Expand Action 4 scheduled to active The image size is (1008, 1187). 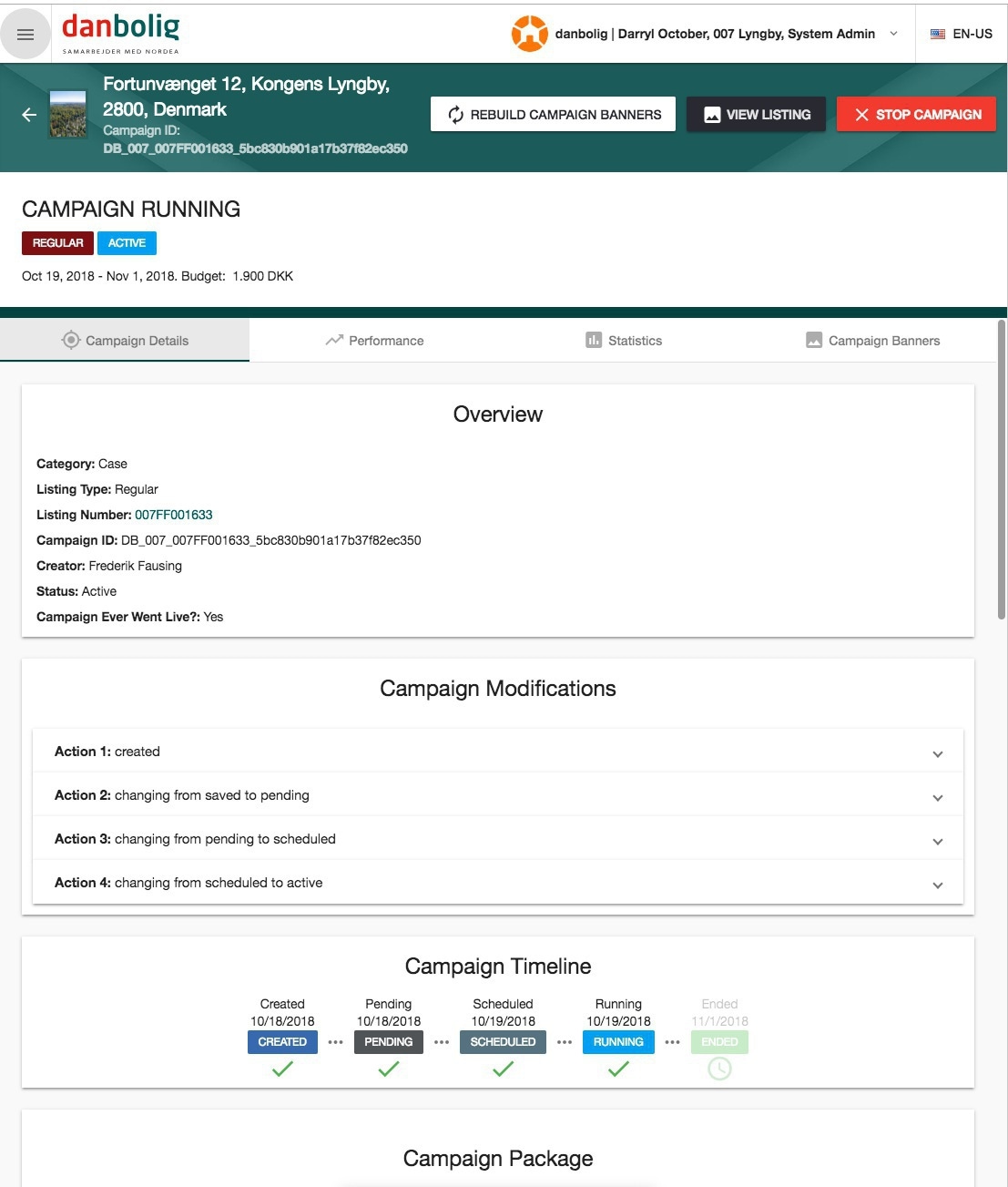tap(937, 885)
